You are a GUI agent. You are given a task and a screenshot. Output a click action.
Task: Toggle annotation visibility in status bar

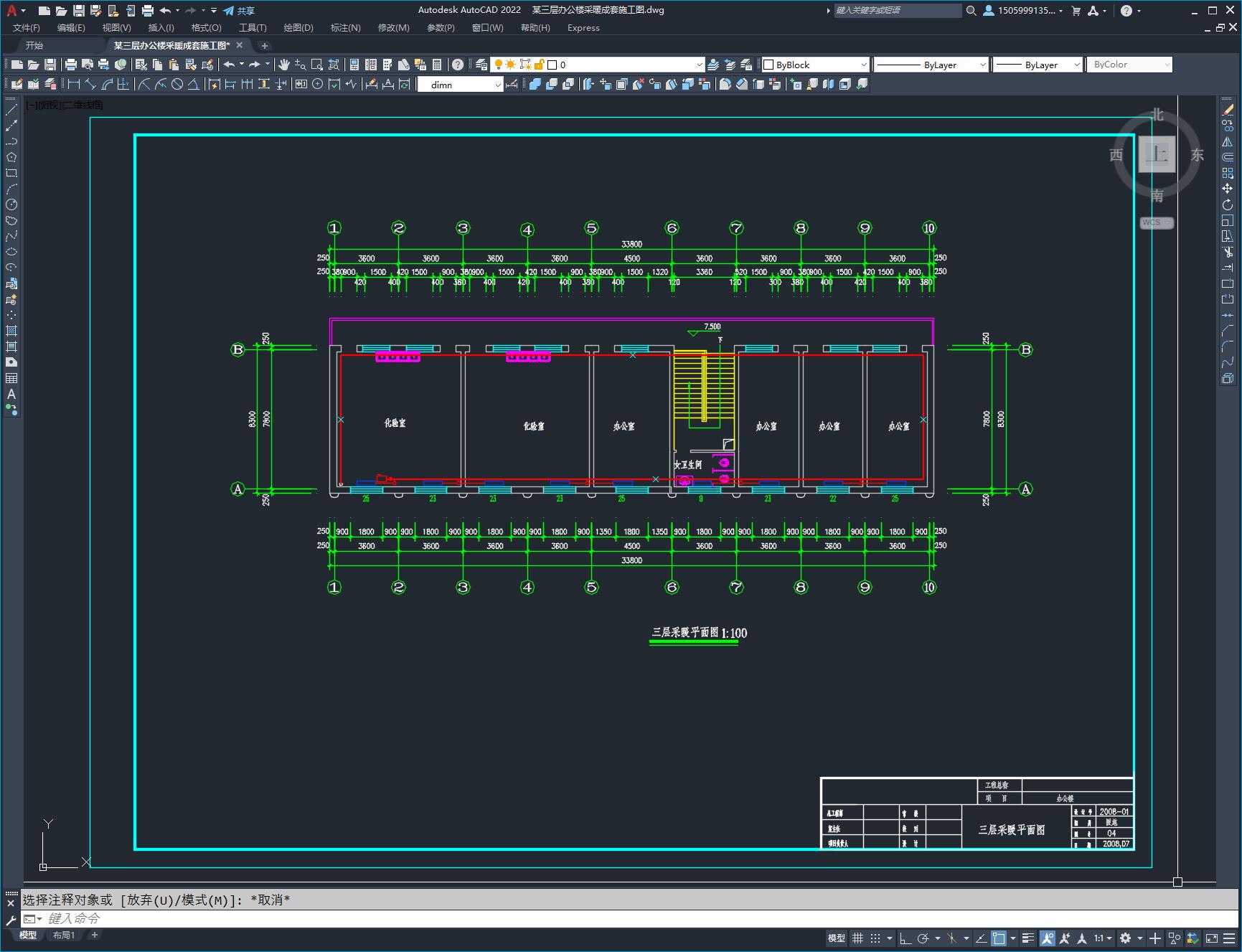point(1048,938)
